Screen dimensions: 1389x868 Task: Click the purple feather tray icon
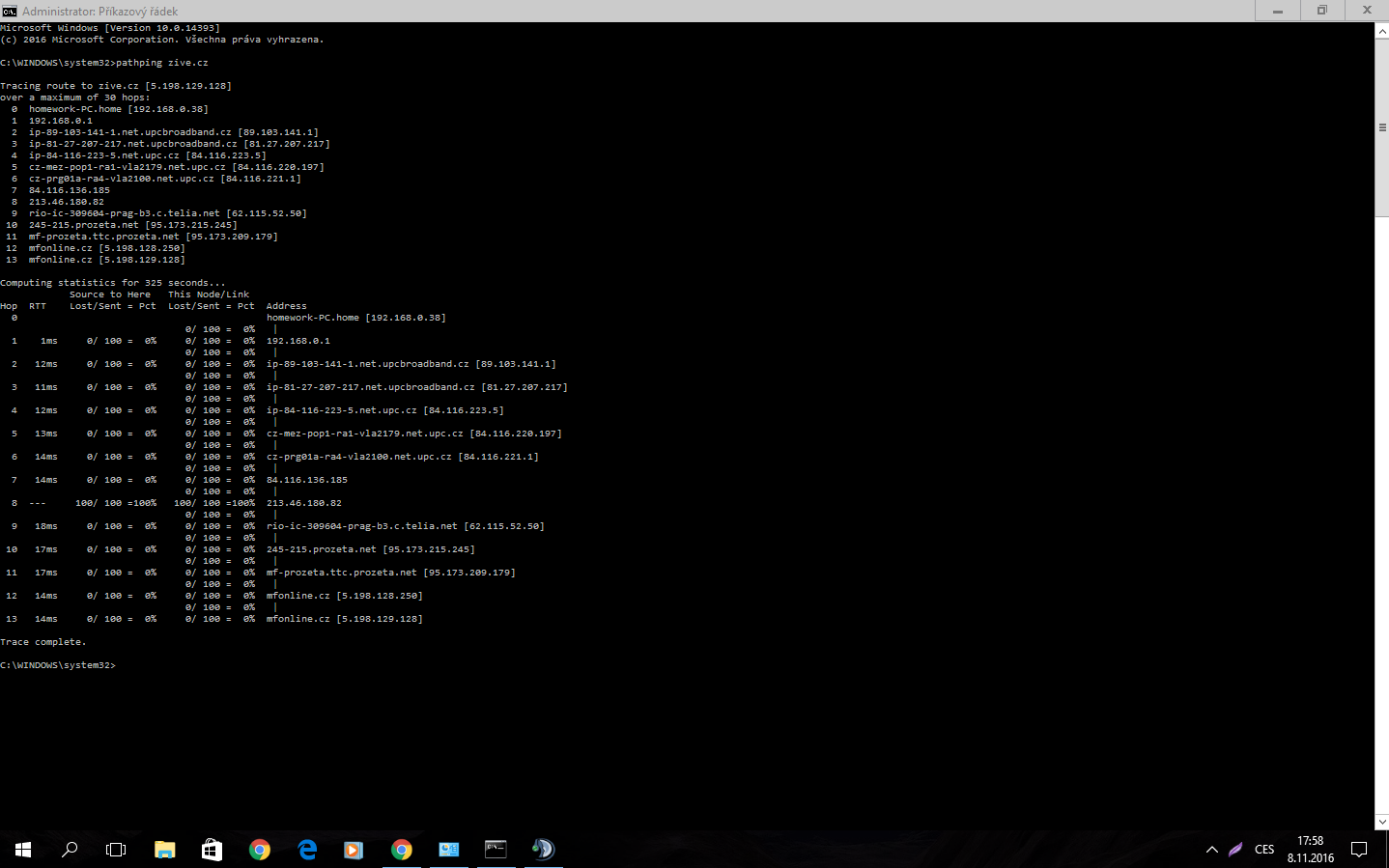[1235, 850]
